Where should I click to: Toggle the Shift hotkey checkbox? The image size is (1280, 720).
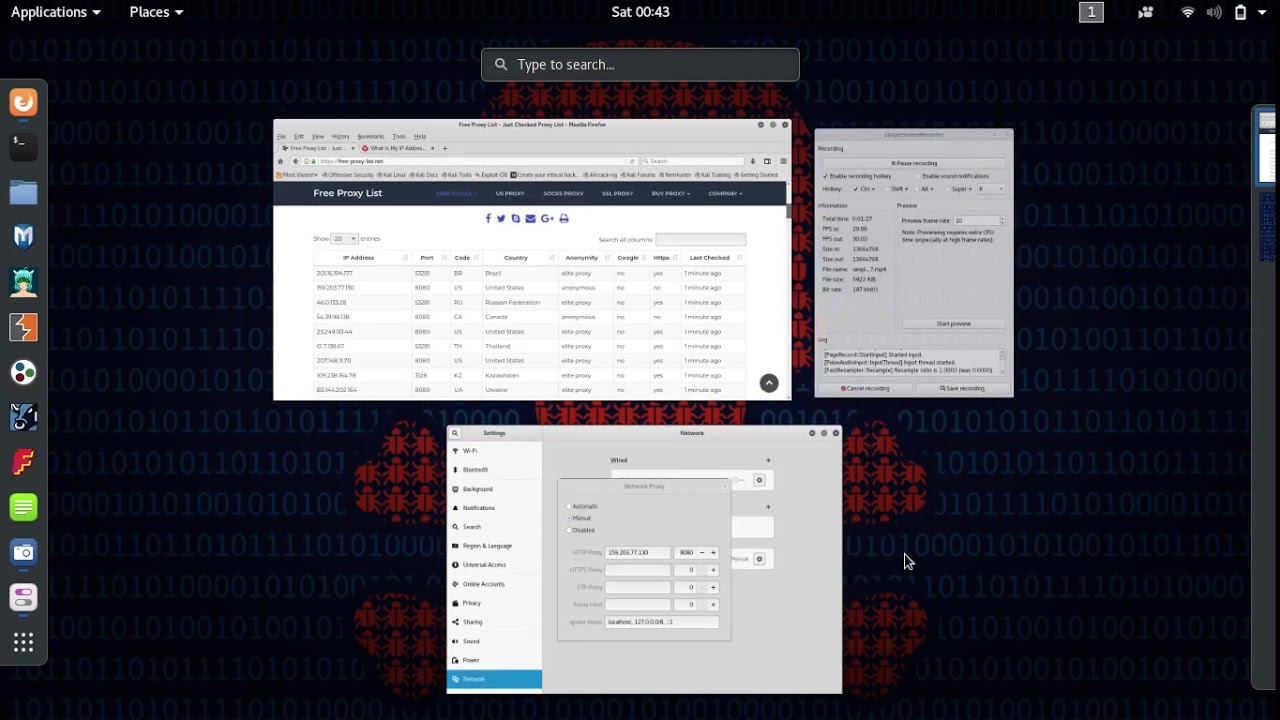point(887,189)
